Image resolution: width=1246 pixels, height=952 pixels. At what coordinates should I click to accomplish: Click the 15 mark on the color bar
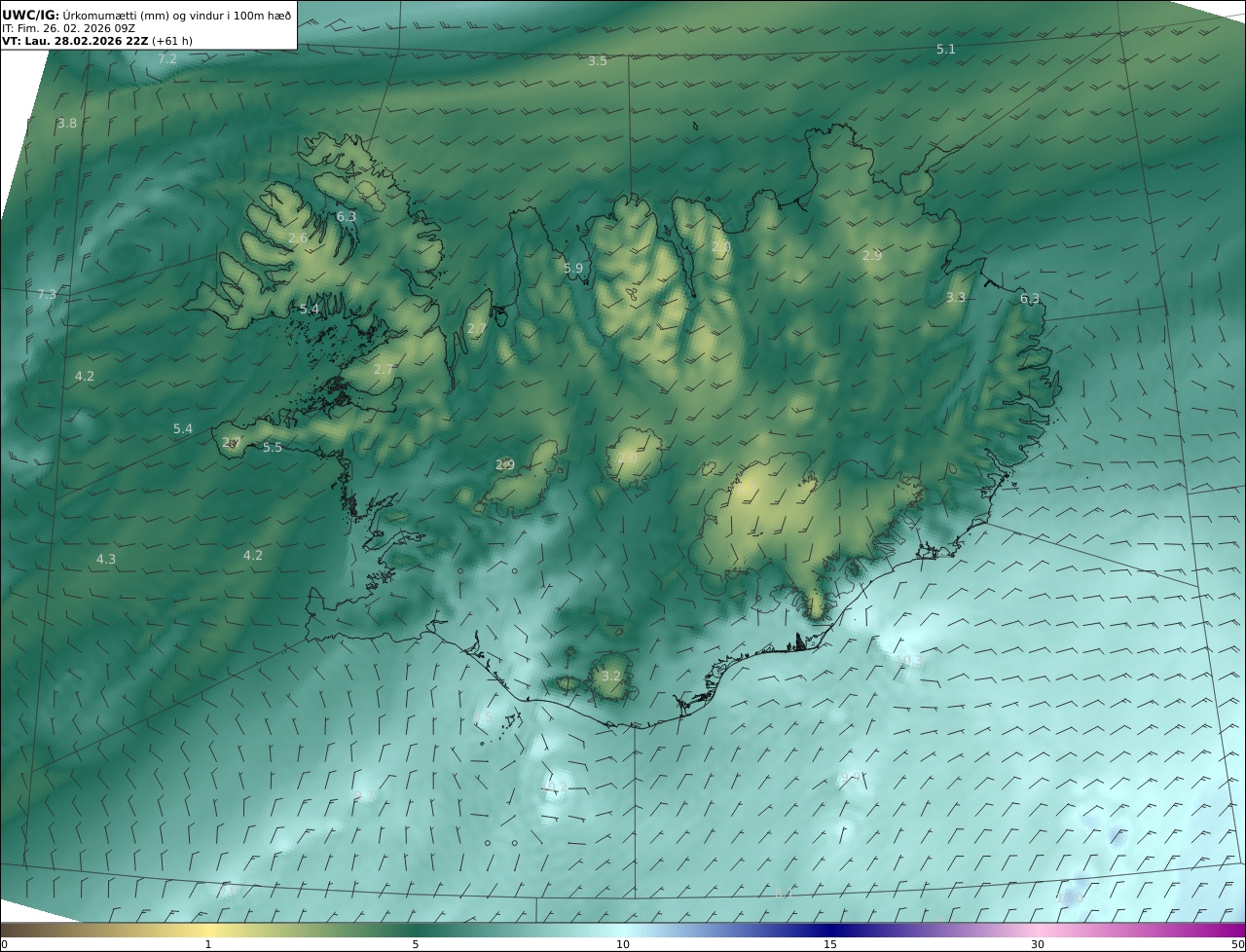pos(830,944)
